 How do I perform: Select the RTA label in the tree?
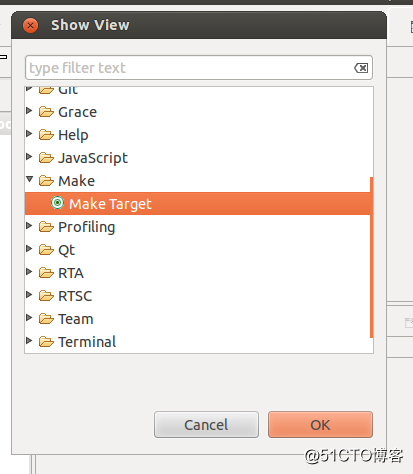71,273
